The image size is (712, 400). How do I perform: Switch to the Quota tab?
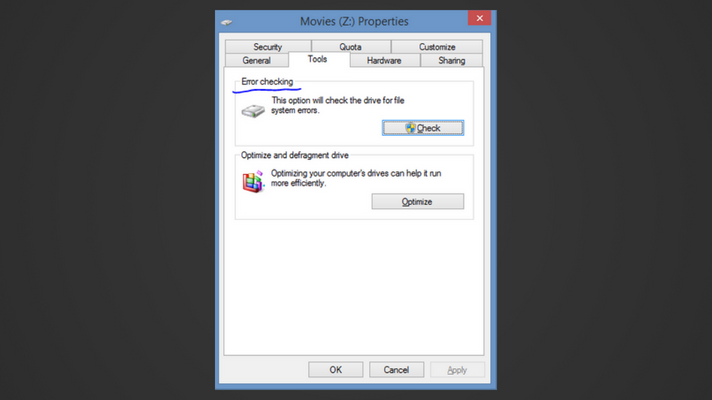point(351,47)
